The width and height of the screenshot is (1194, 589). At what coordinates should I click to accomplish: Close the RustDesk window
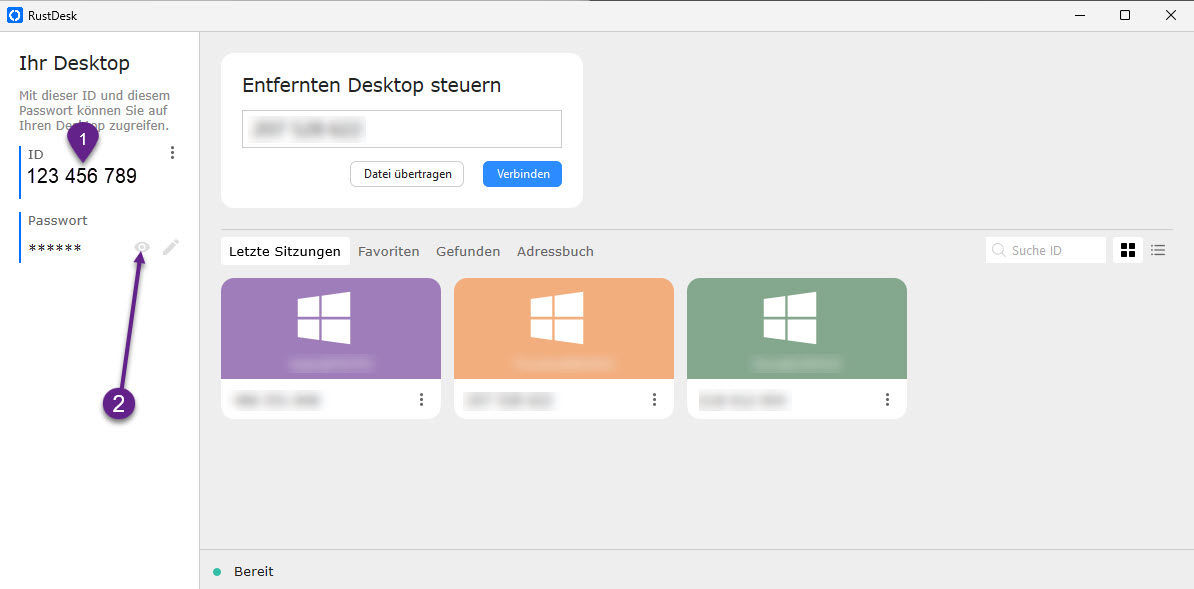pyautogui.click(x=1170, y=15)
